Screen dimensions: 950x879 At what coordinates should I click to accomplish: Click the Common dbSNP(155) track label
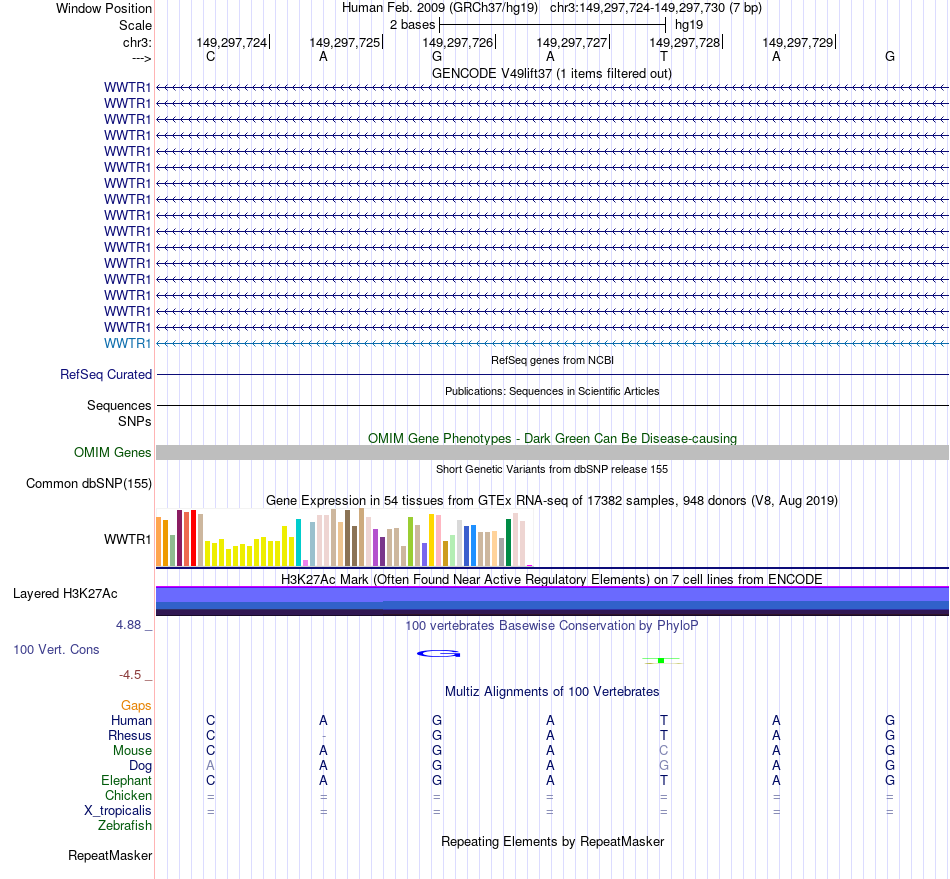[x=88, y=483]
